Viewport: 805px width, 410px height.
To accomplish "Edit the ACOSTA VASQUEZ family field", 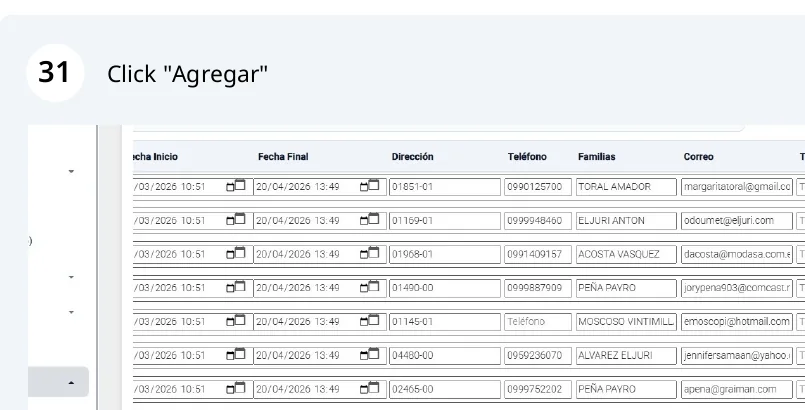I will click(x=626, y=255).
